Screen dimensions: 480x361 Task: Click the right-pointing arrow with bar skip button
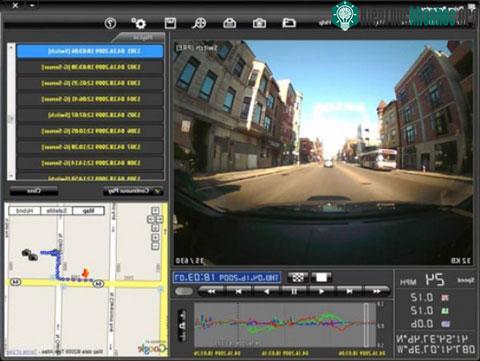(x=349, y=291)
